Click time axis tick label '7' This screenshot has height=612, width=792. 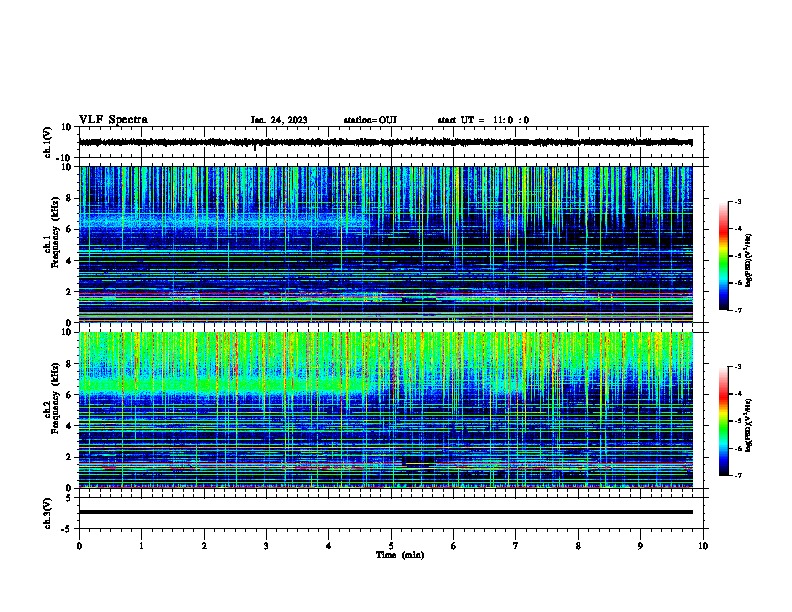click(516, 546)
